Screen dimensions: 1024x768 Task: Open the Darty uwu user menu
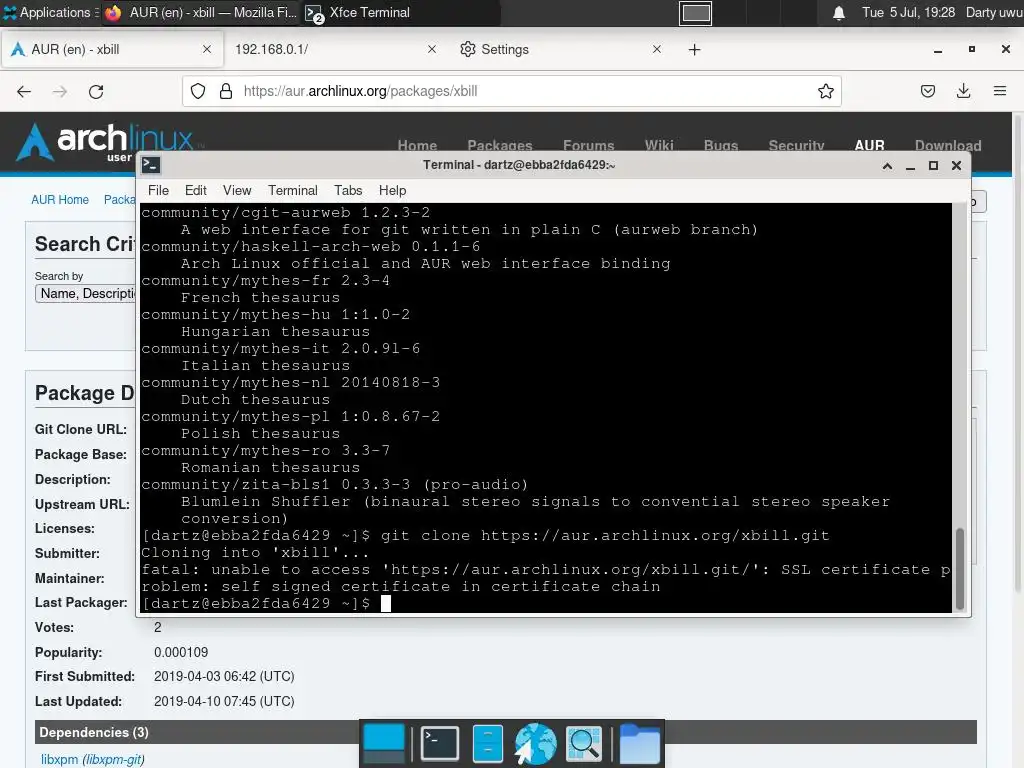(994, 12)
